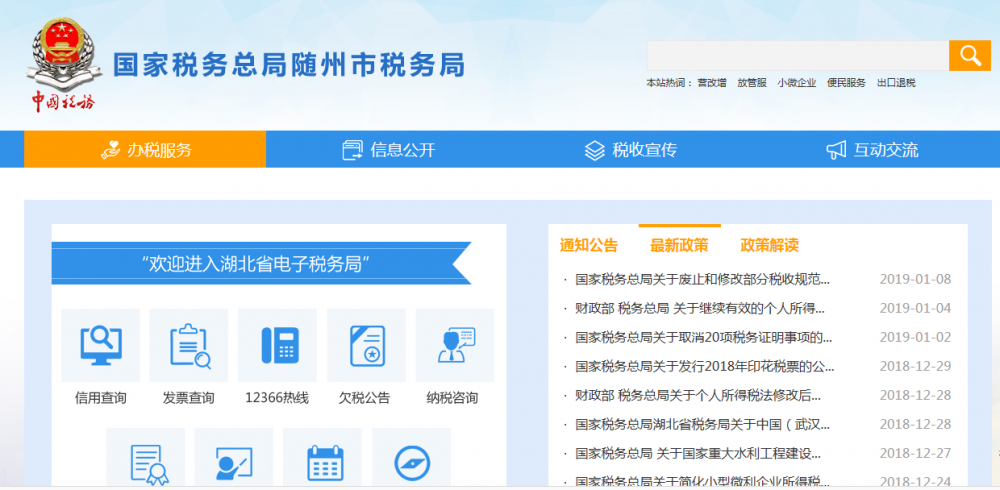Click the China Tax emblem logo
This screenshot has height=490, width=1000.
[63, 63]
